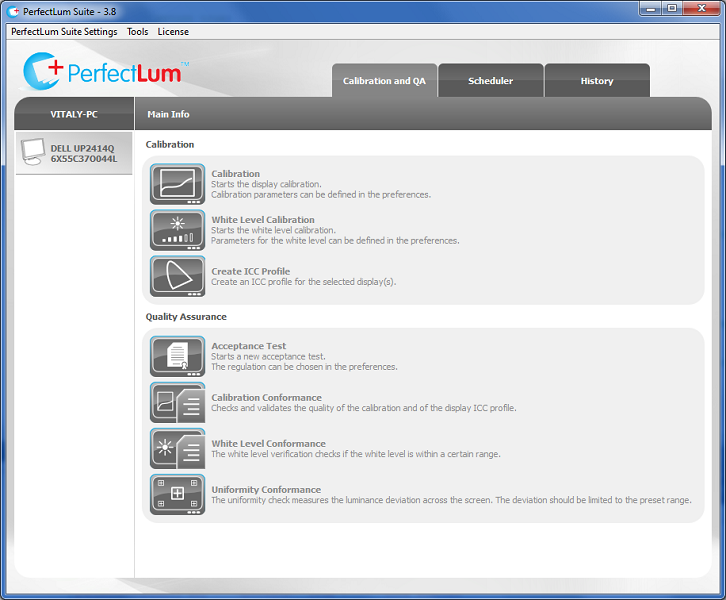
Task: Click 'Checks and validates the quality' description
Action: [x=364, y=408]
